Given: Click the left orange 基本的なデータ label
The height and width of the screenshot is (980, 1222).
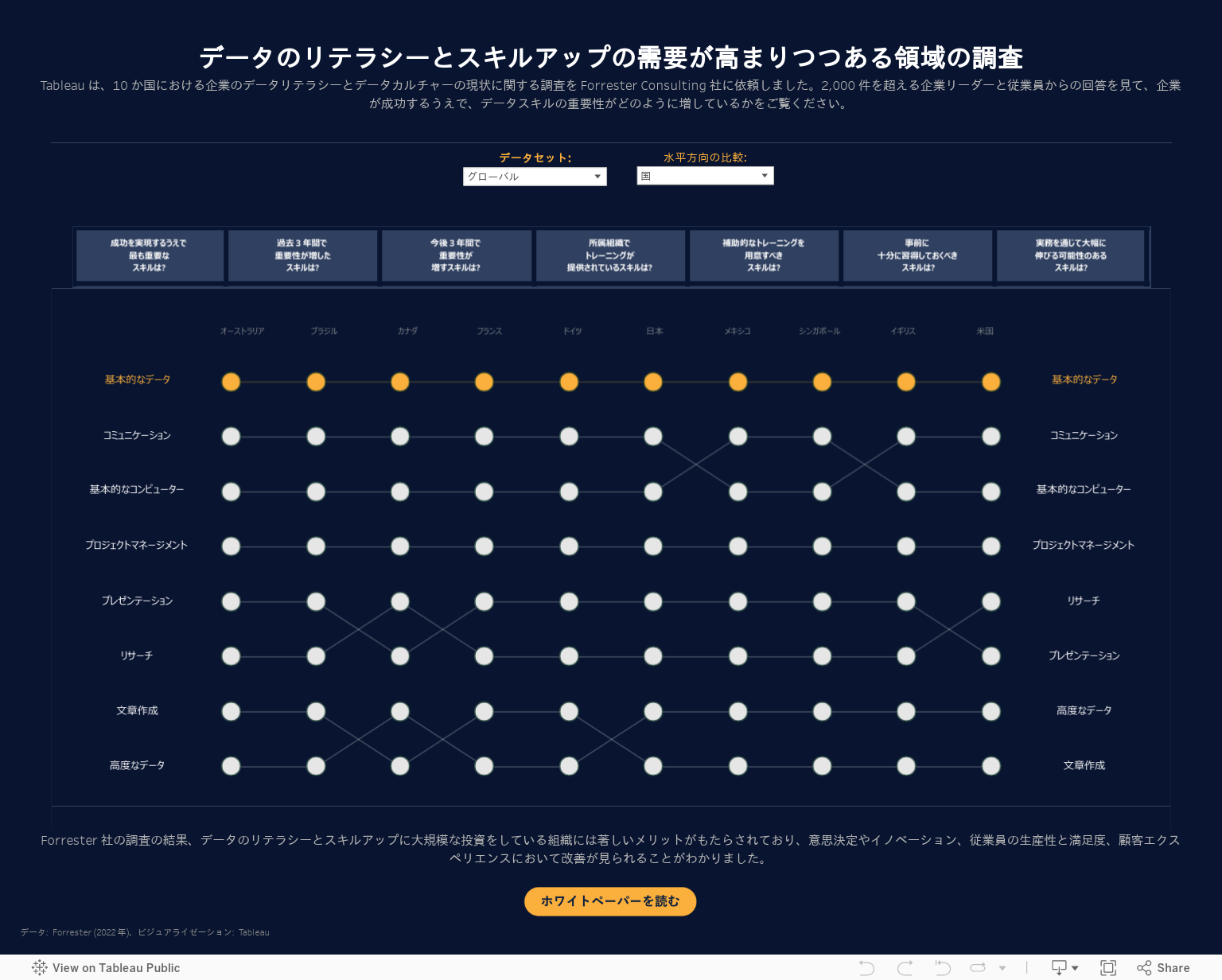Looking at the screenshot, I should (x=138, y=380).
